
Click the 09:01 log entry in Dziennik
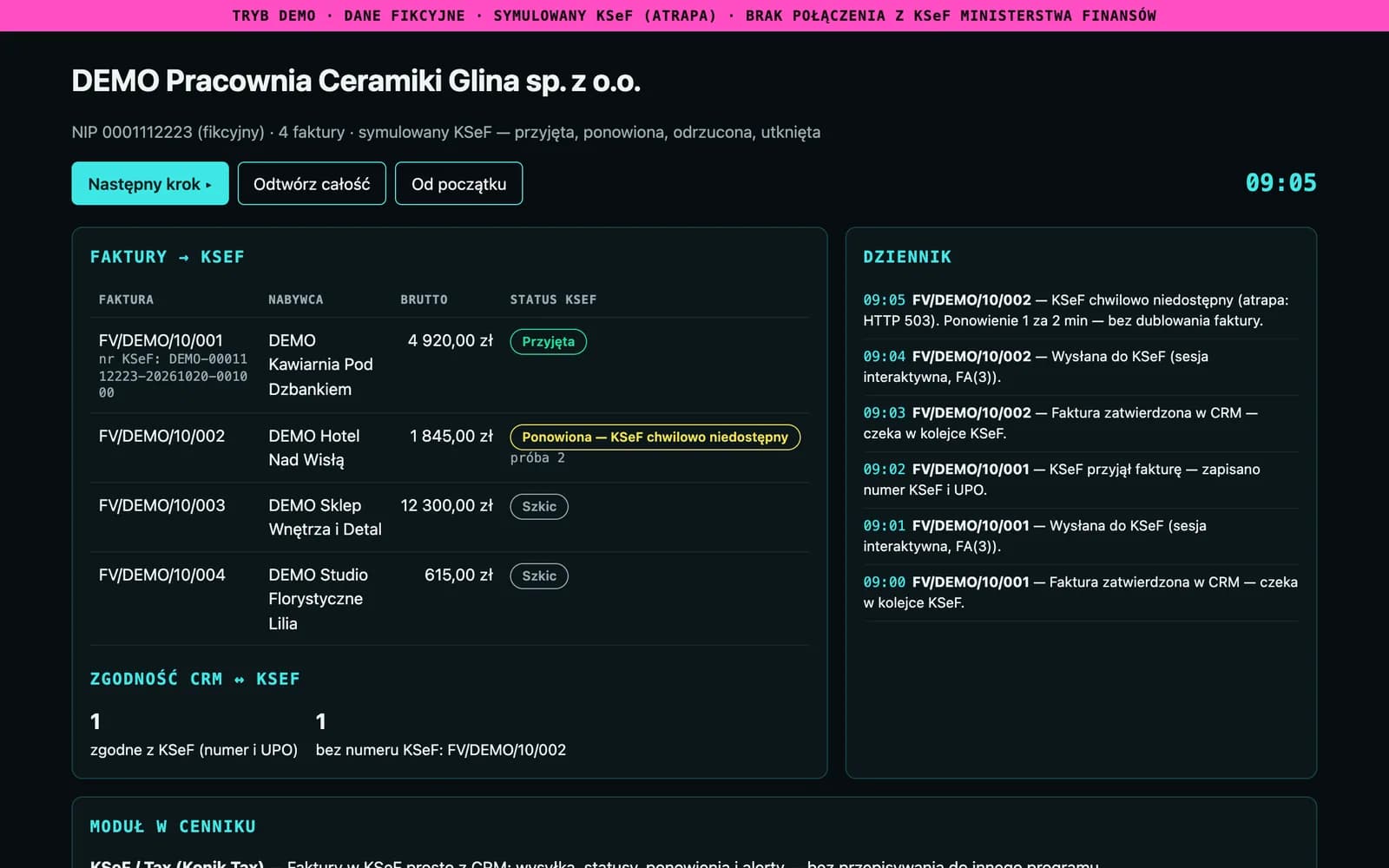point(1080,536)
